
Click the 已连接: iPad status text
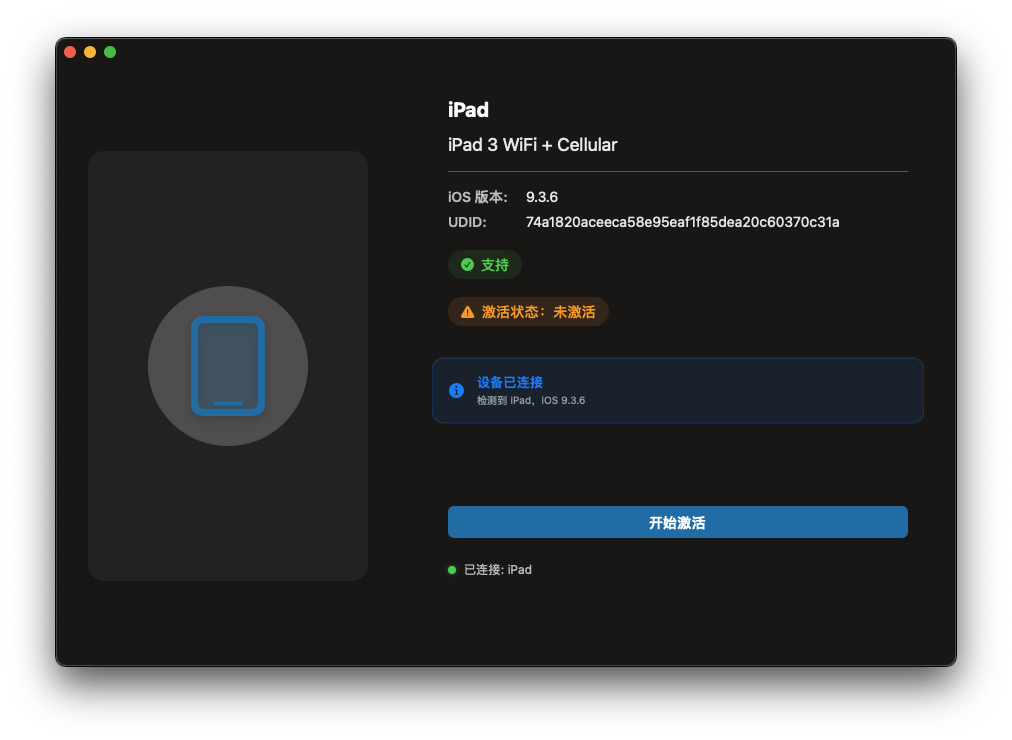(x=498, y=570)
